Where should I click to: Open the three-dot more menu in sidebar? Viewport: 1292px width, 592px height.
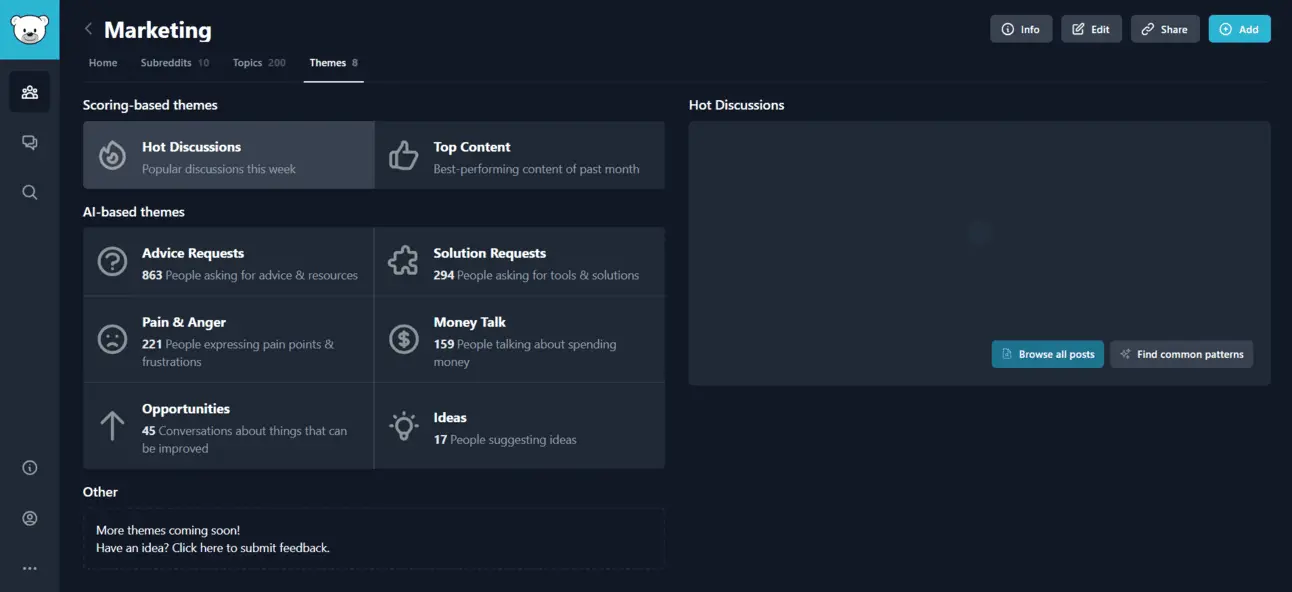(x=29, y=568)
